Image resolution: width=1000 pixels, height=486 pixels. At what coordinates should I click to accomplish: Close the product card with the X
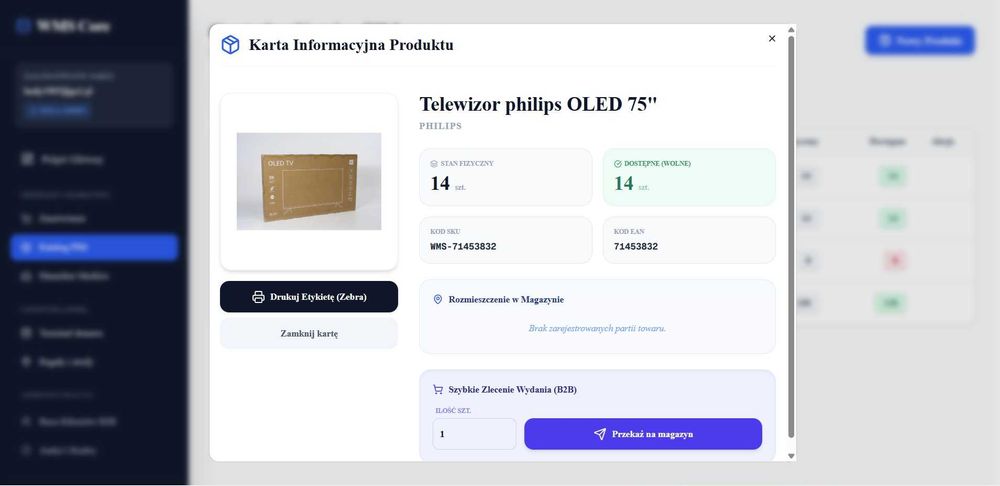click(x=772, y=38)
